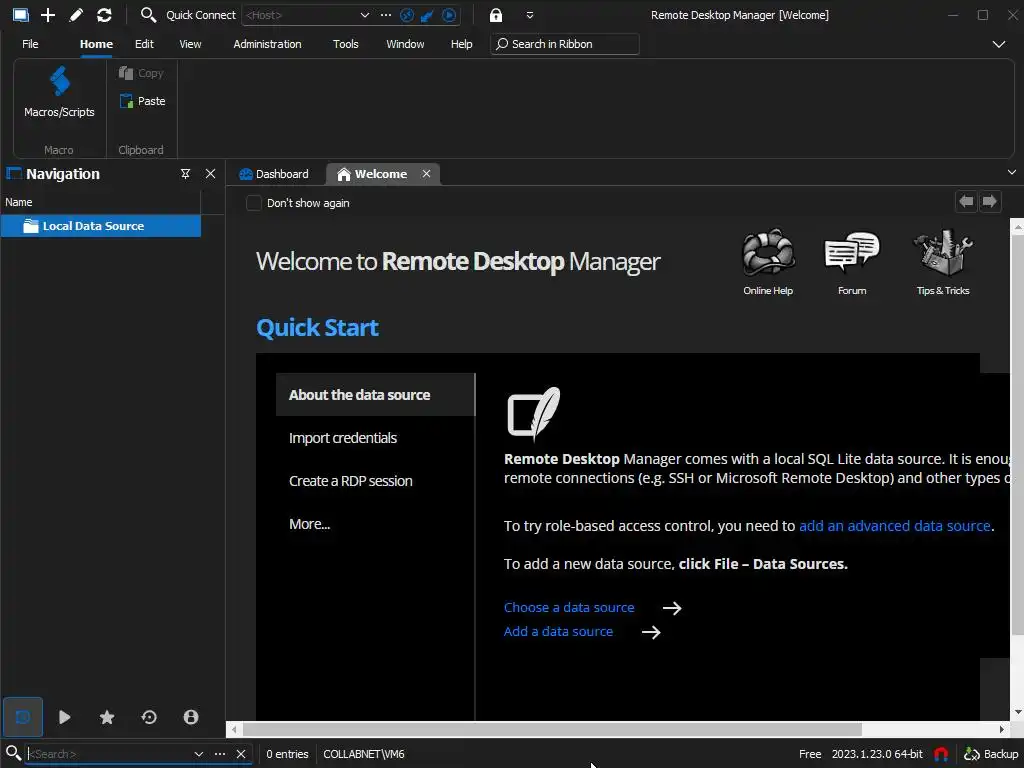
Task: Open the tab list dropdown chevron
Action: (1012, 172)
